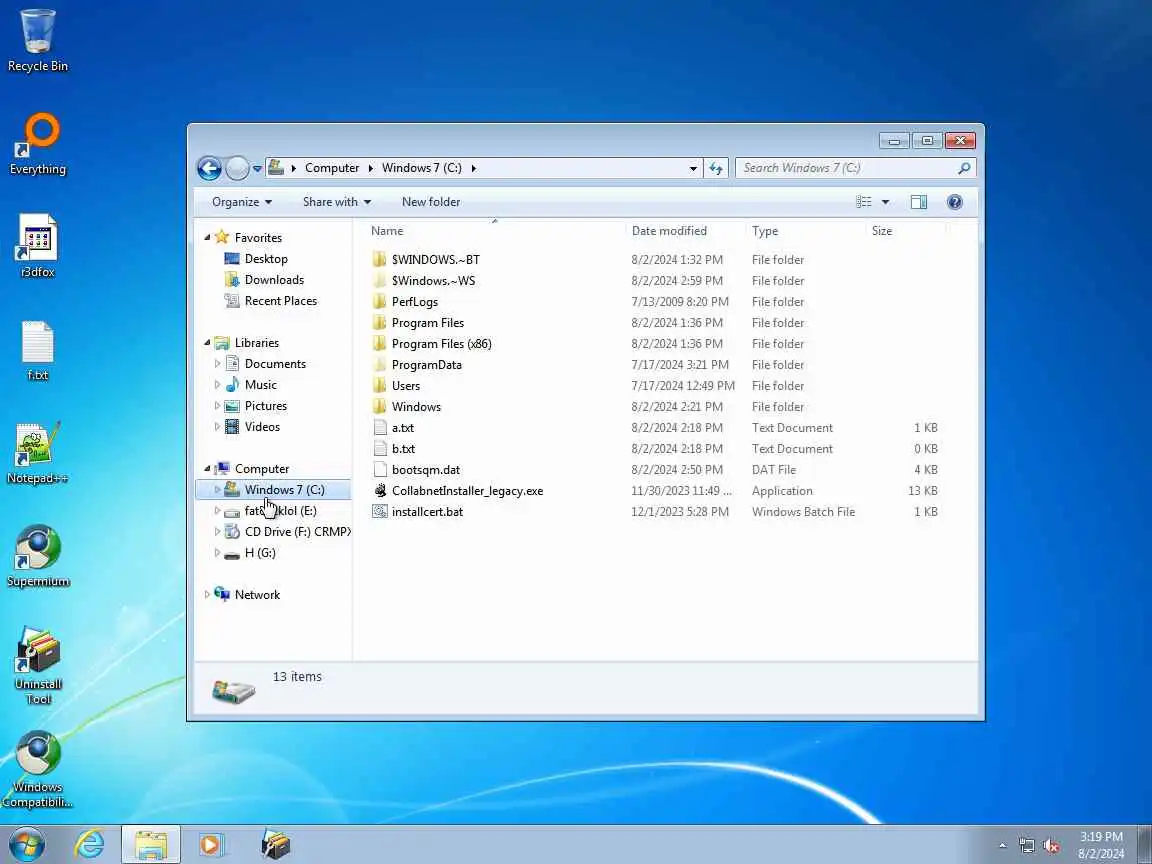Image resolution: width=1152 pixels, height=864 pixels.
Task: Toggle the preview pane button
Action: pyautogui.click(x=918, y=202)
